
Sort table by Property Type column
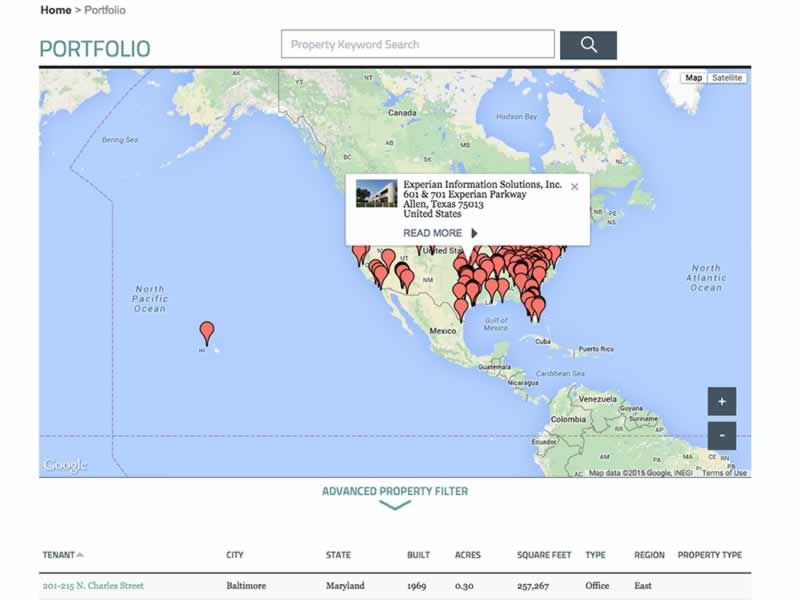(710, 555)
